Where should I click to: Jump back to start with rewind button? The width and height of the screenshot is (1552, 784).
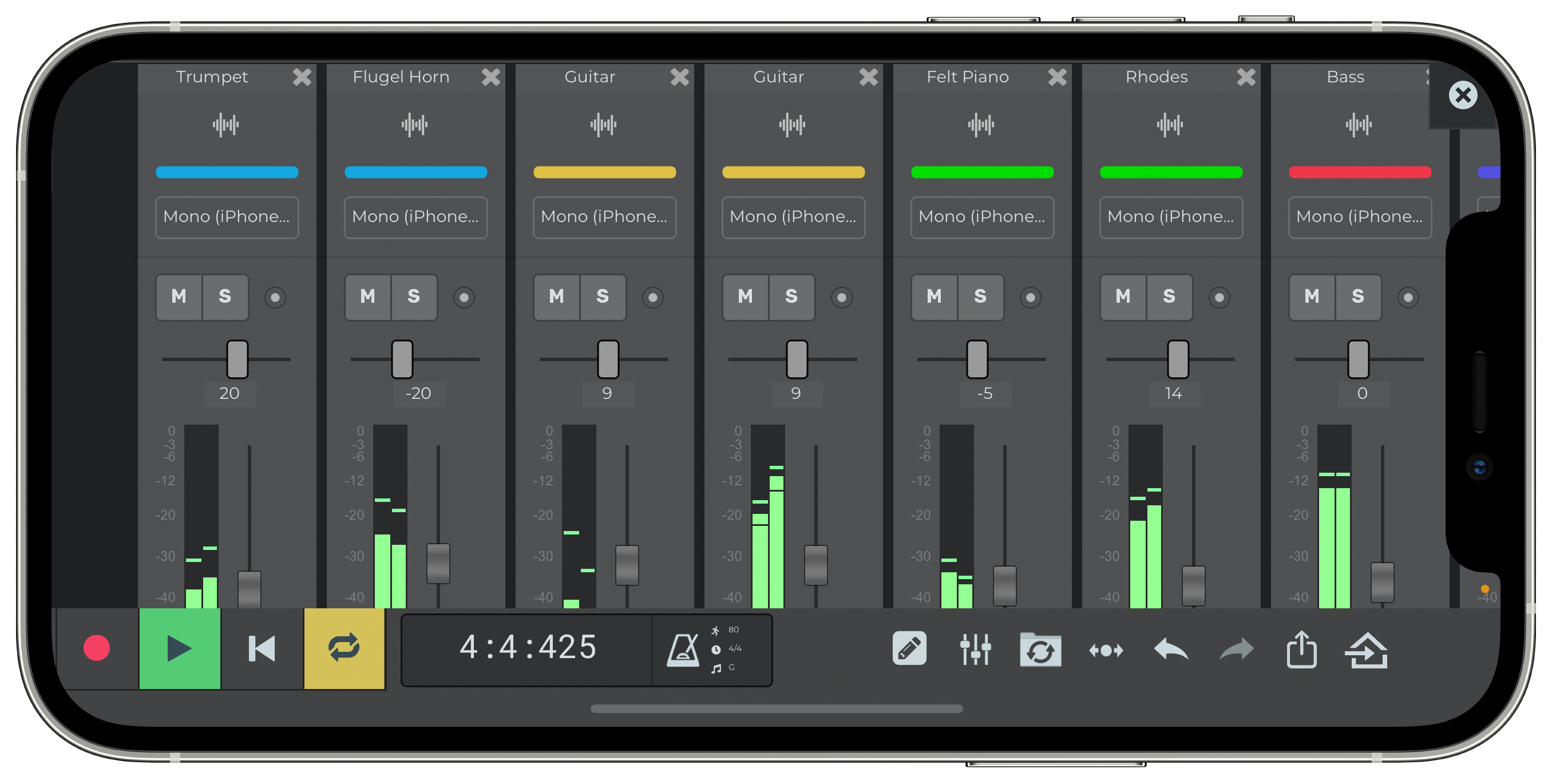[x=262, y=648]
